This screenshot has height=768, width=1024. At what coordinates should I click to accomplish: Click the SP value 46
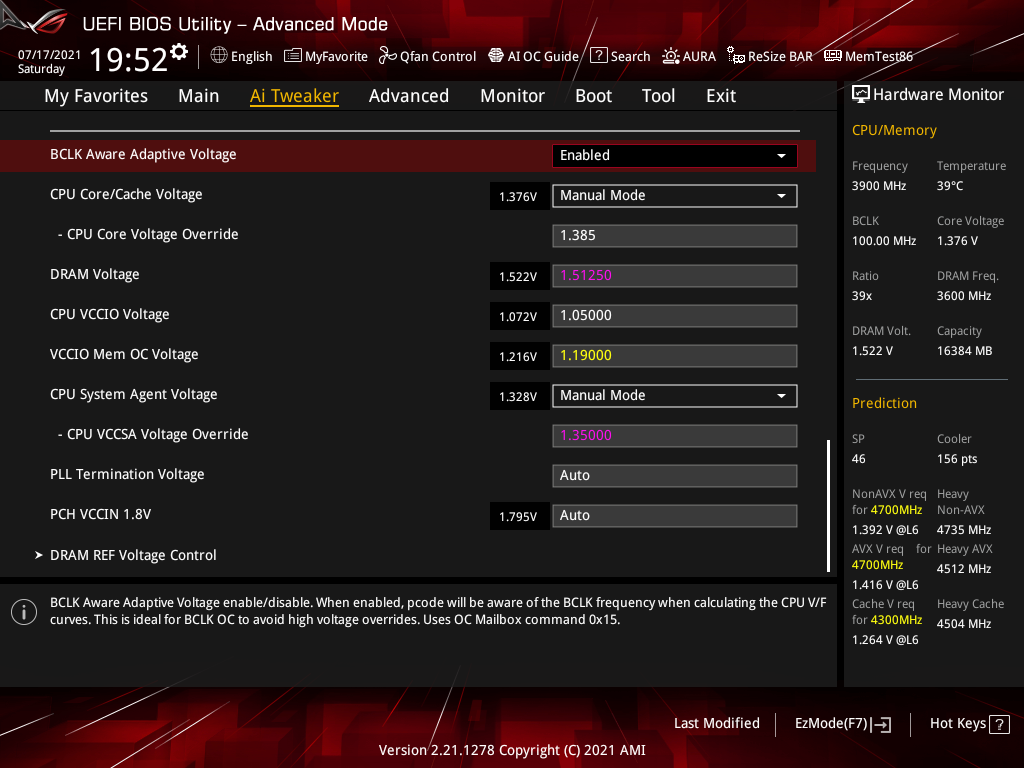click(859, 459)
